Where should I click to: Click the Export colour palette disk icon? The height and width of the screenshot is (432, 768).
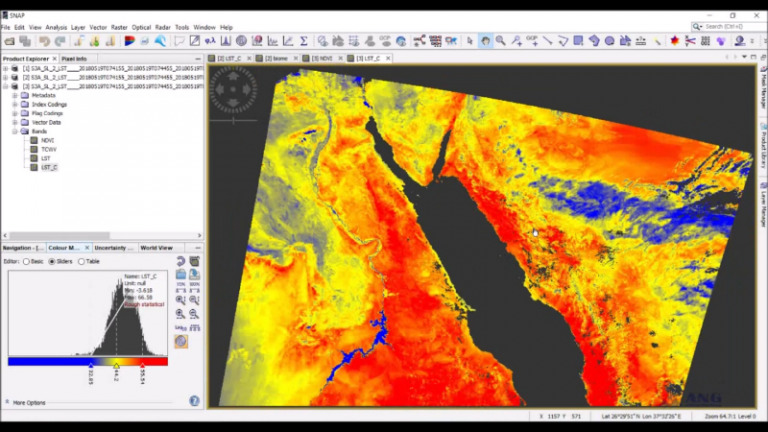194,274
